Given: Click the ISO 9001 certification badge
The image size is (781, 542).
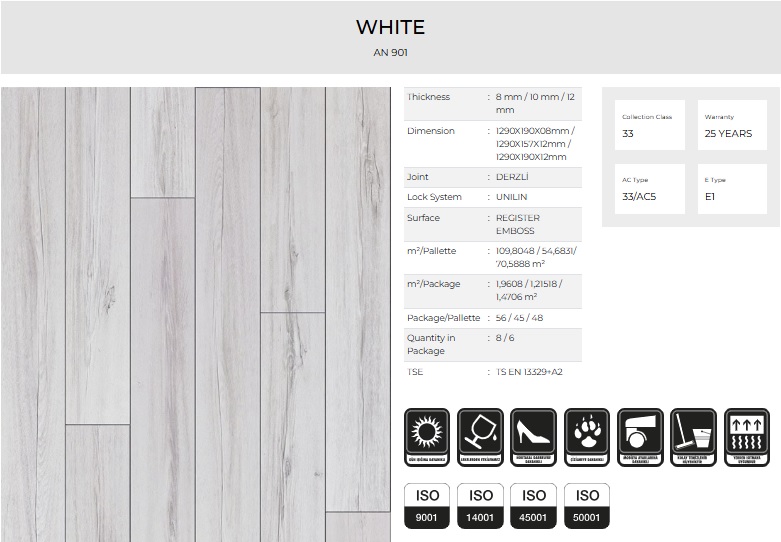Looking at the screenshot, I should point(428,505).
